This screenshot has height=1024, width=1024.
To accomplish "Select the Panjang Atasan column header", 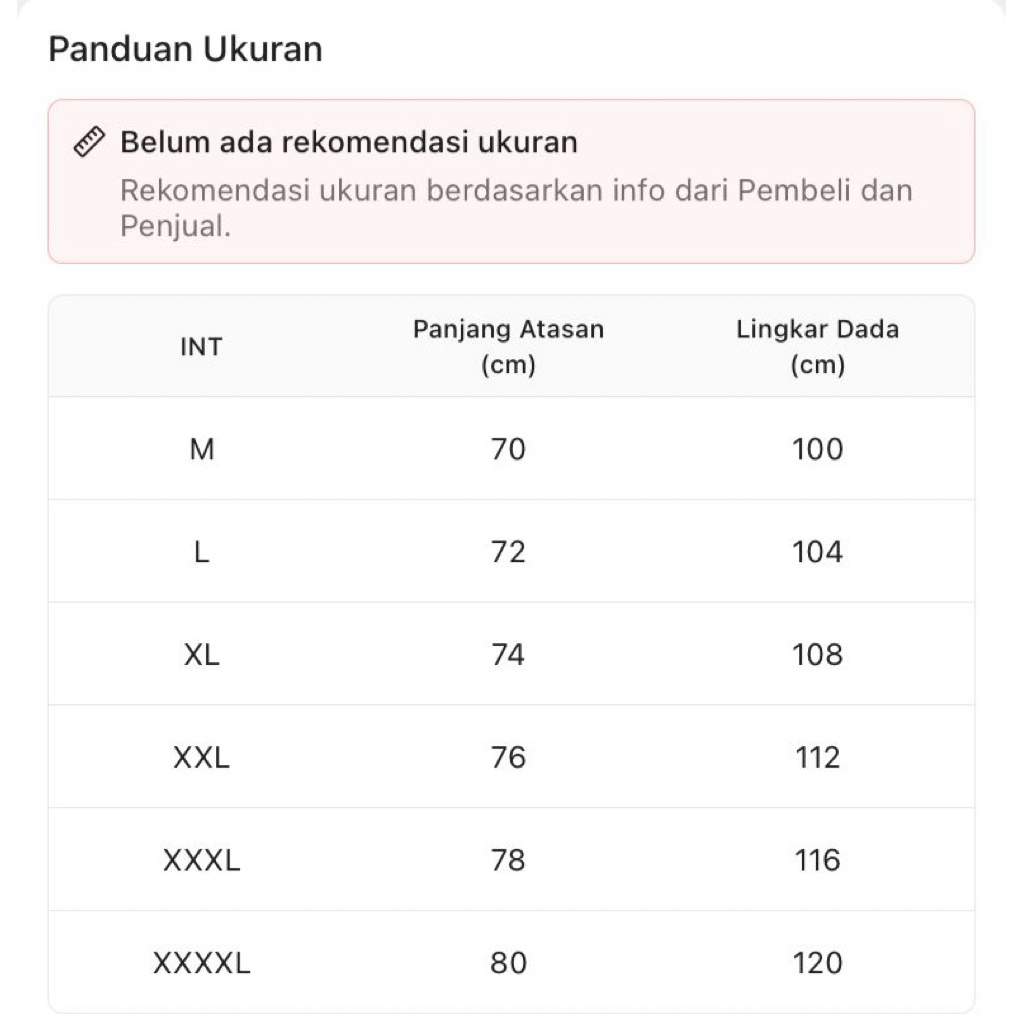I will [x=508, y=347].
